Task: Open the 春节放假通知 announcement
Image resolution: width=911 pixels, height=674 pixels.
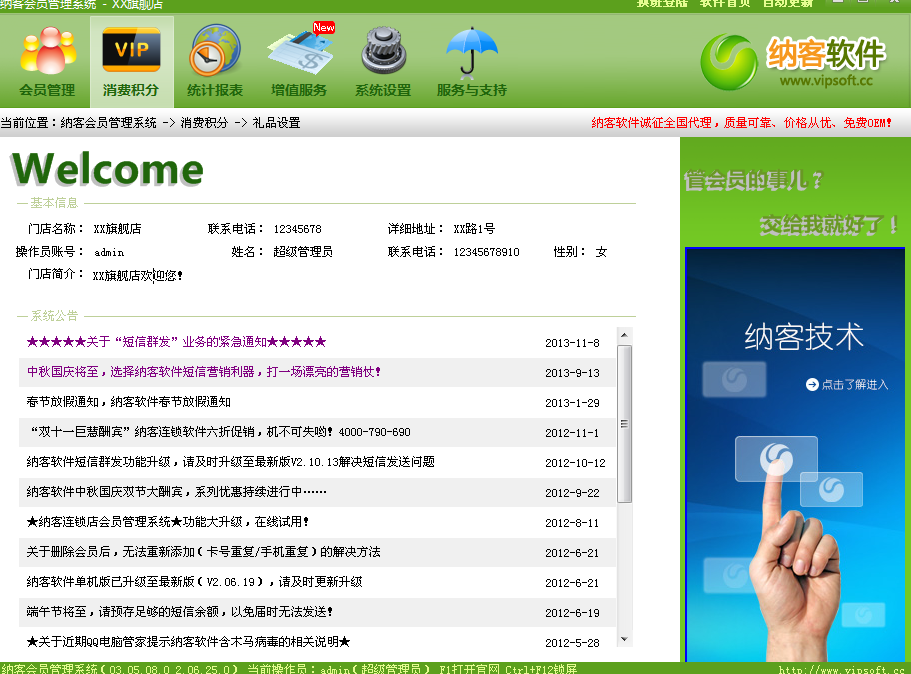Action: click(128, 402)
